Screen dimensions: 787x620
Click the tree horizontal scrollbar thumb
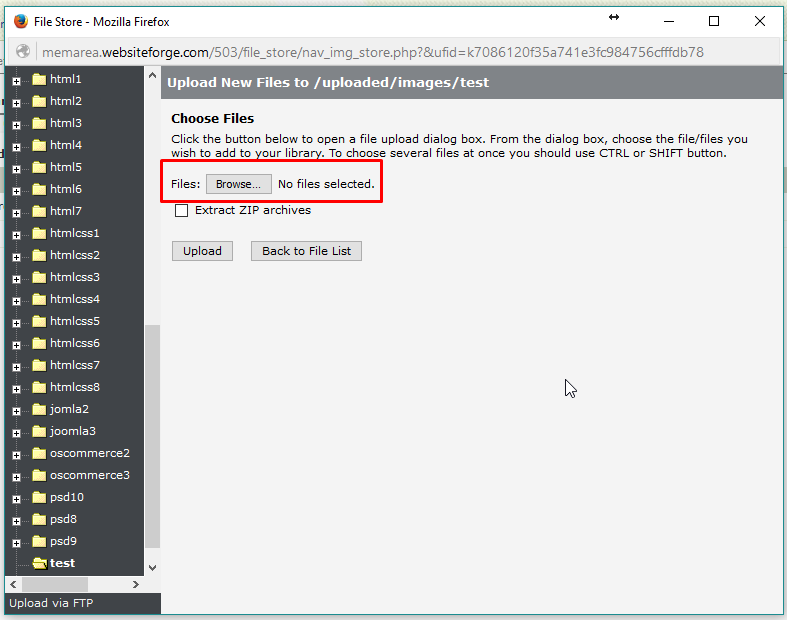[x=55, y=584]
